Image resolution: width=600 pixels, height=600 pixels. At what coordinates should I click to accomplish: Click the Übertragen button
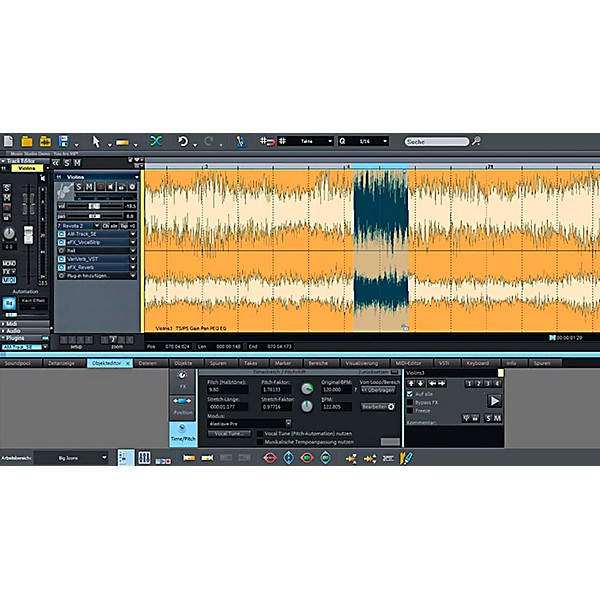pyautogui.click(x=378, y=390)
